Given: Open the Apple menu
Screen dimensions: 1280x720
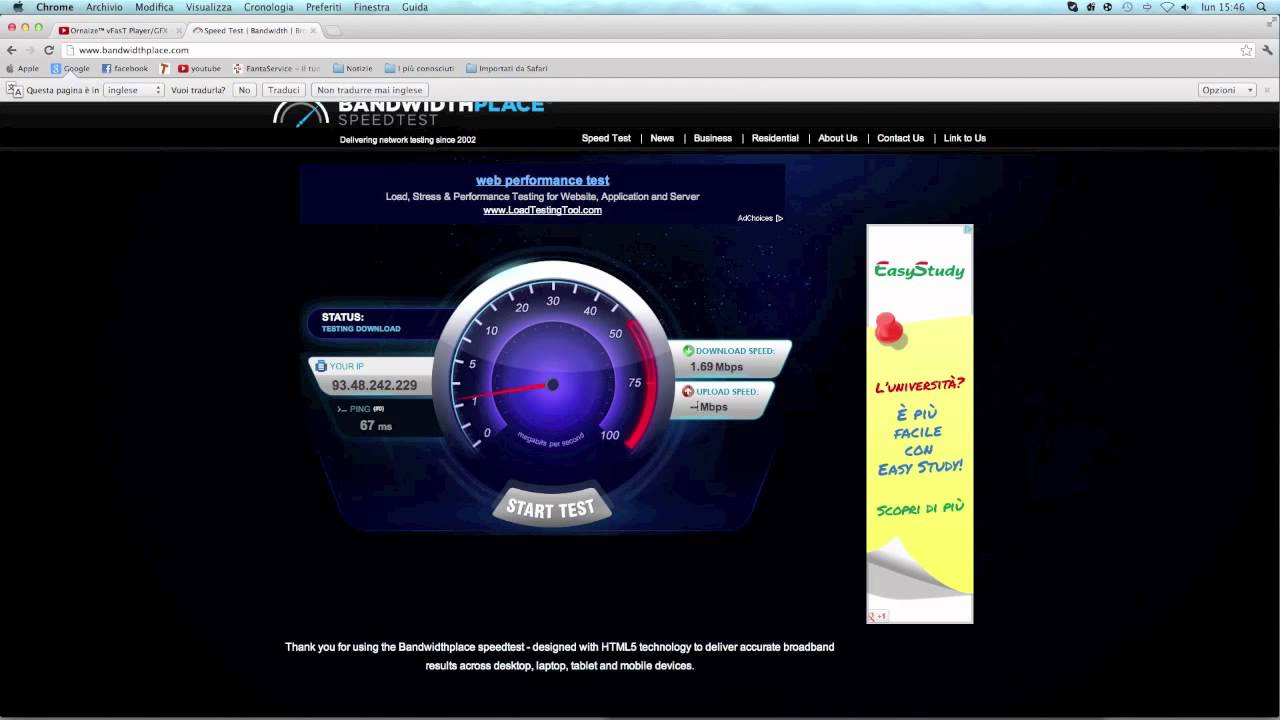Looking at the screenshot, I should coord(17,7).
